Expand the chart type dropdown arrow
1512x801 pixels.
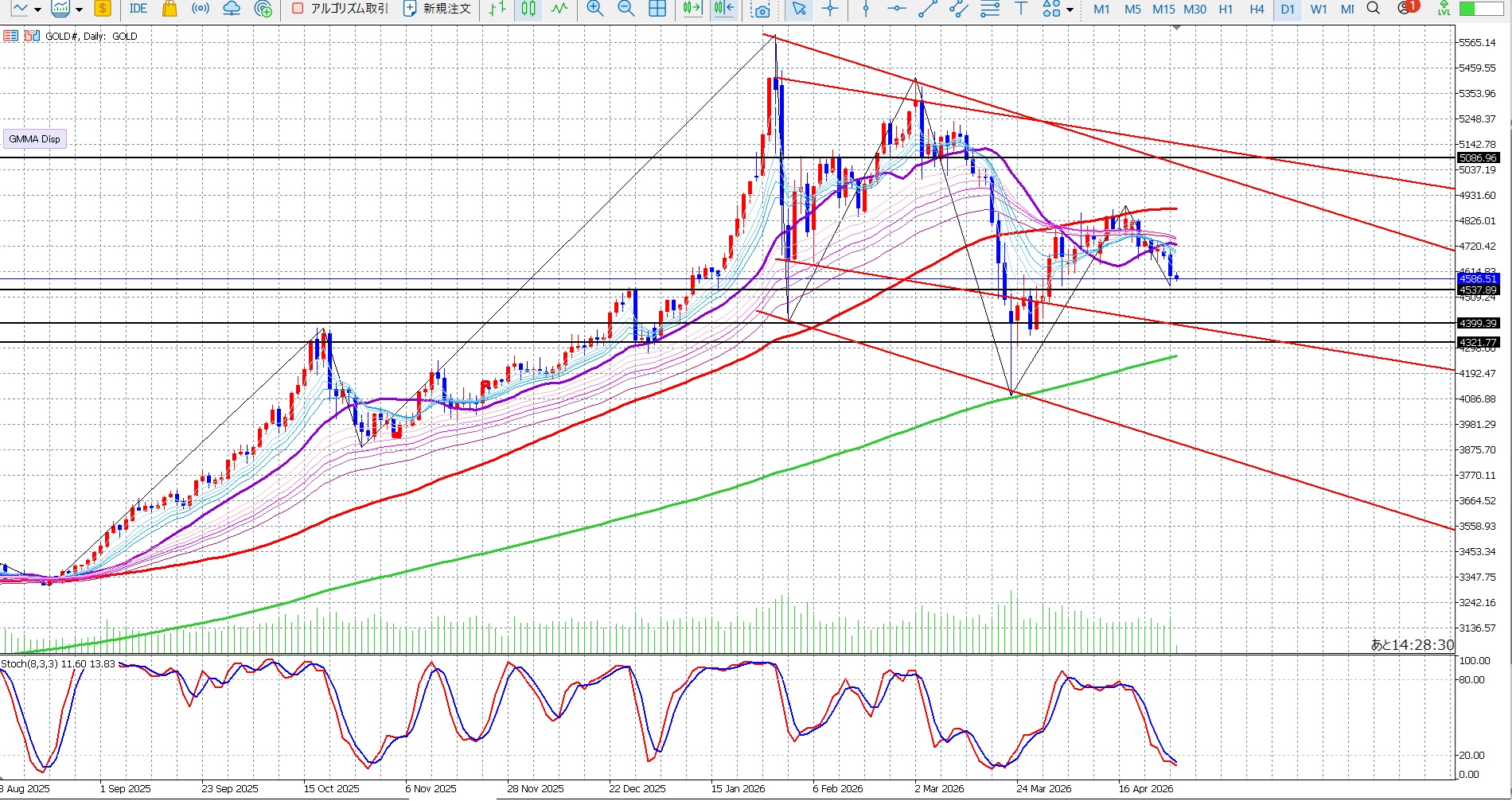click(37, 10)
